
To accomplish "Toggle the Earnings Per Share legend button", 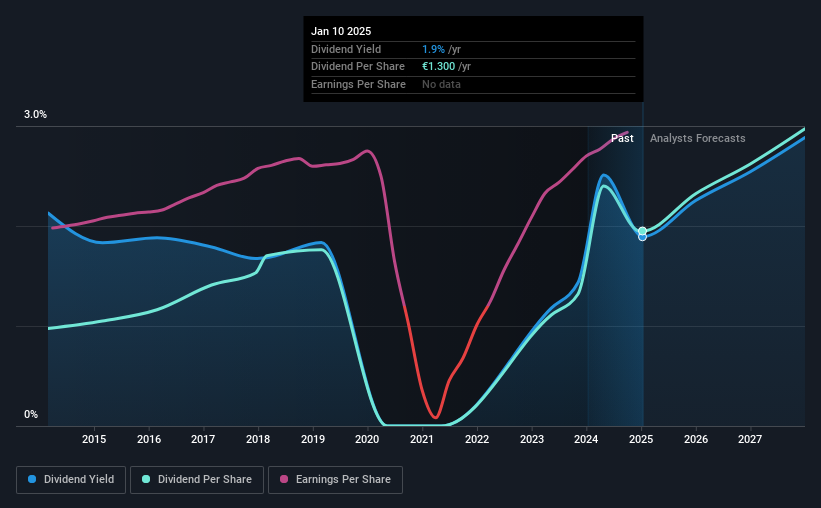I will click(x=335, y=480).
